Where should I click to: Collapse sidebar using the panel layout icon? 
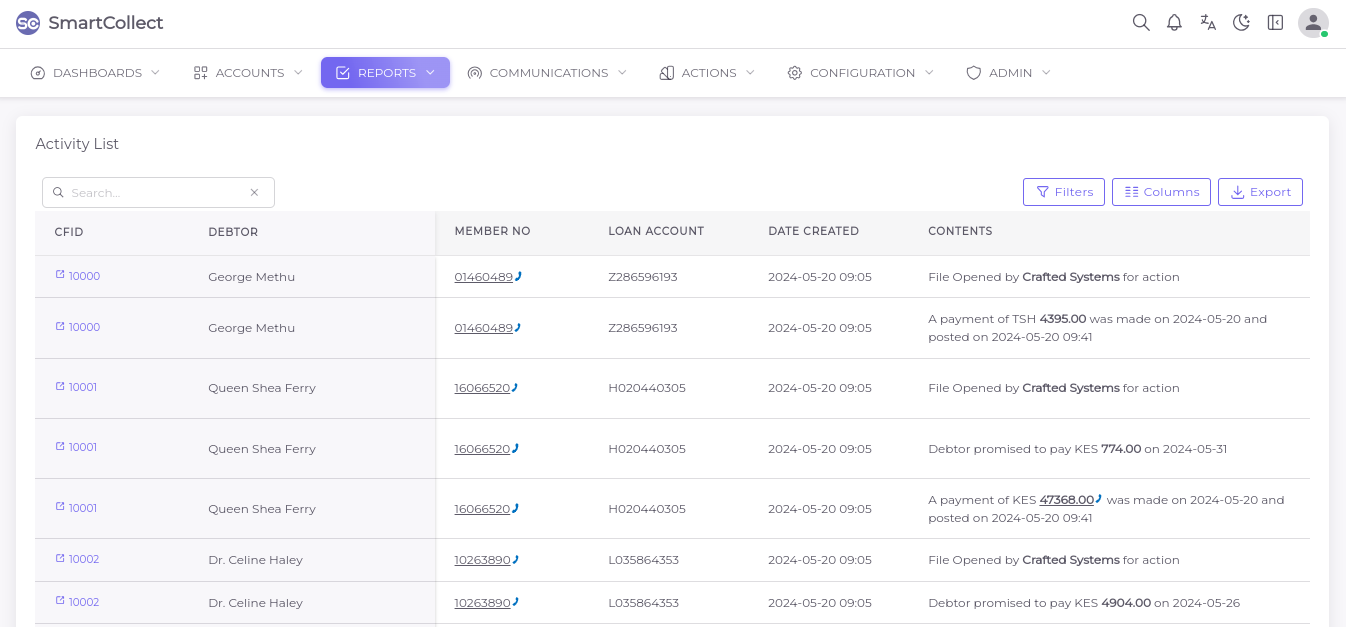tap(1275, 23)
